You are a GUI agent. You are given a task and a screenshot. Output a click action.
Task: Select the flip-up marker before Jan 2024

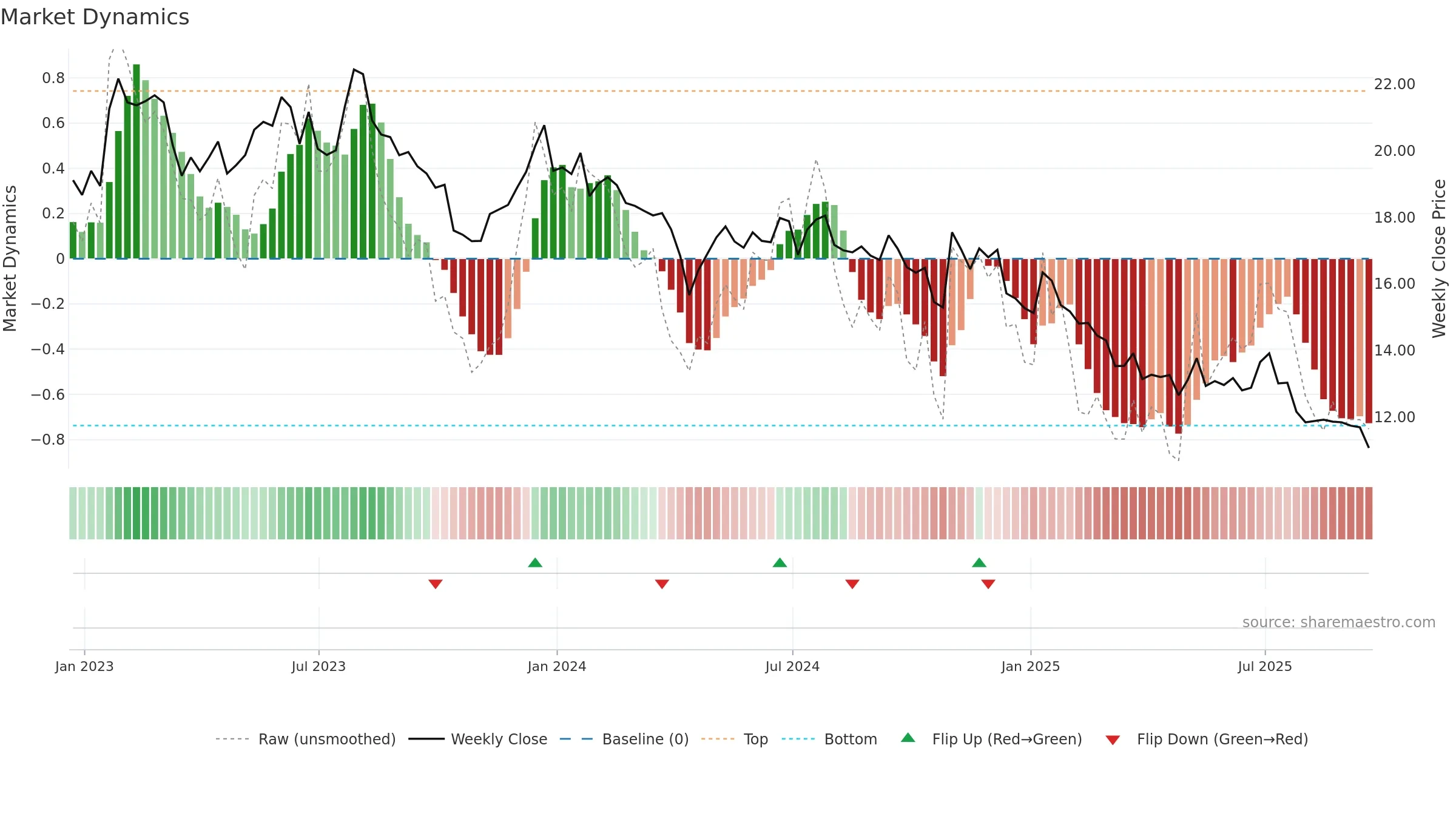535,562
